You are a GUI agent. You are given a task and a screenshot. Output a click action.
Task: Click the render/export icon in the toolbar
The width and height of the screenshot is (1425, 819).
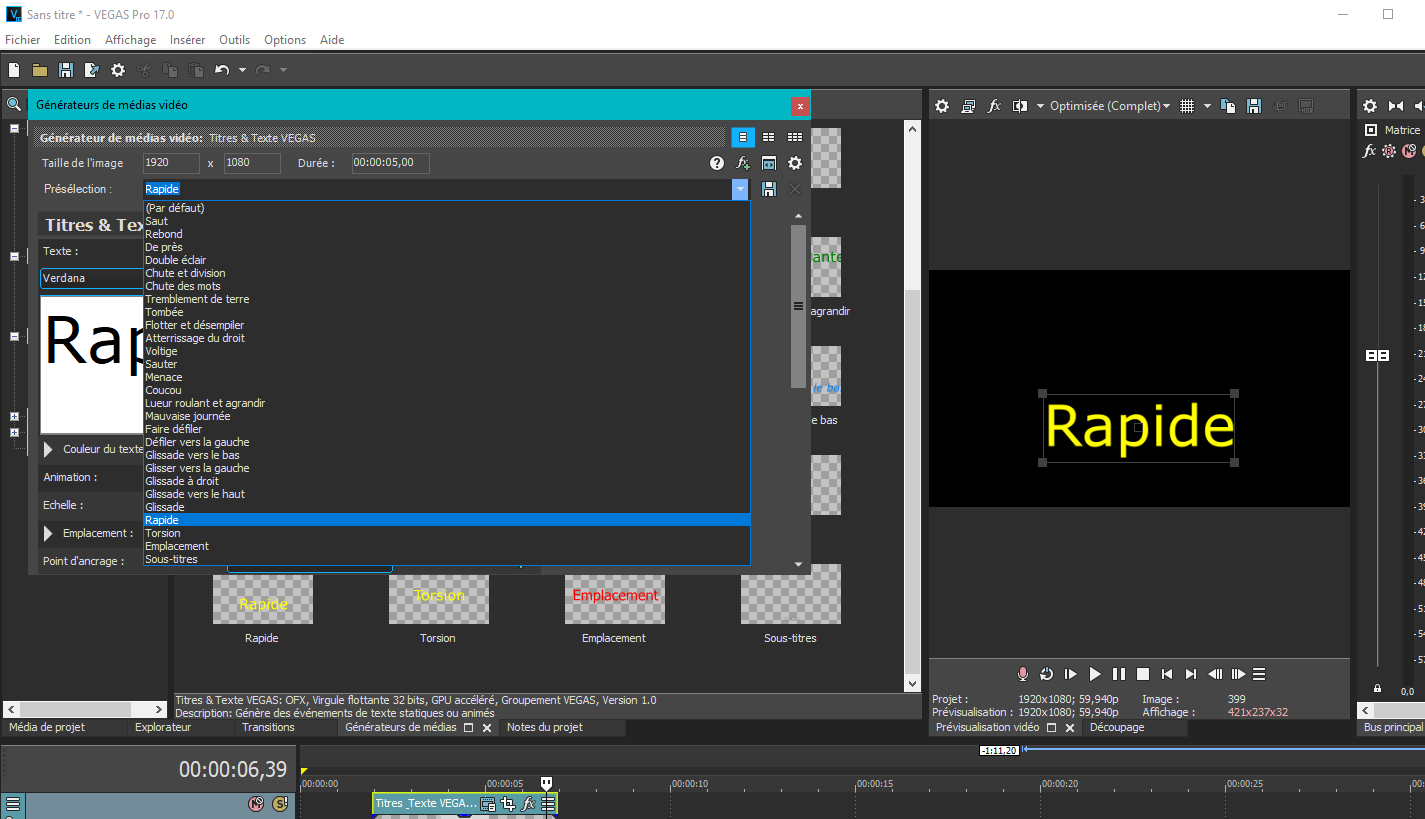[92, 70]
